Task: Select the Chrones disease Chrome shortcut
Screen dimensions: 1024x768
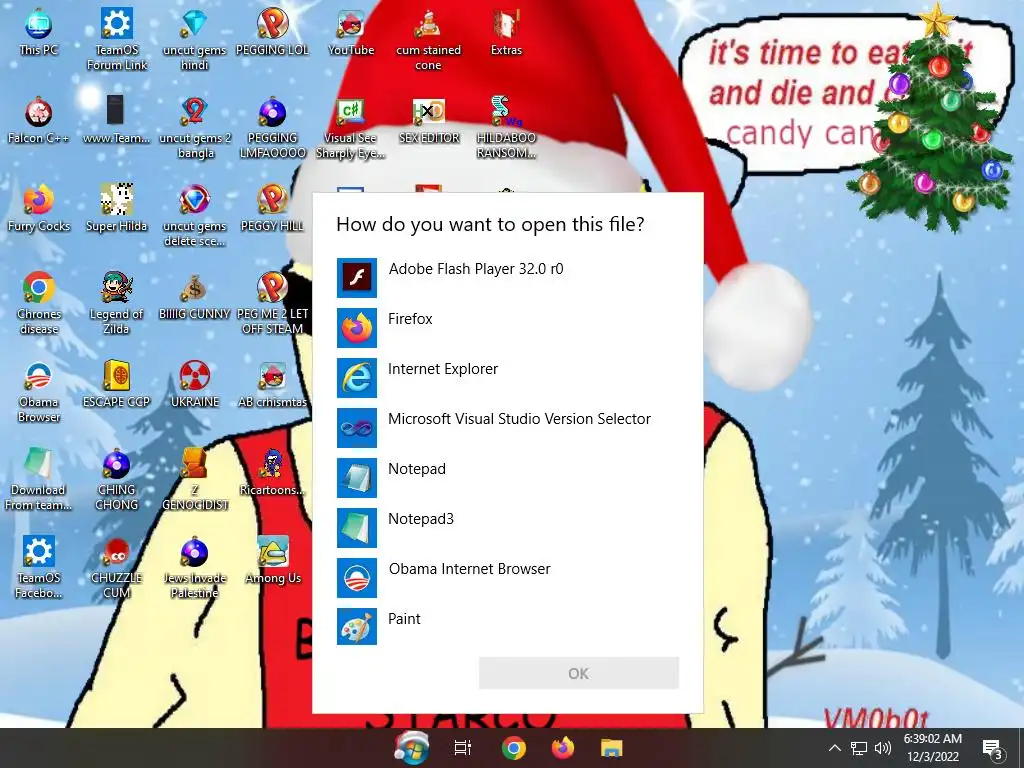Action: [x=39, y=302]
